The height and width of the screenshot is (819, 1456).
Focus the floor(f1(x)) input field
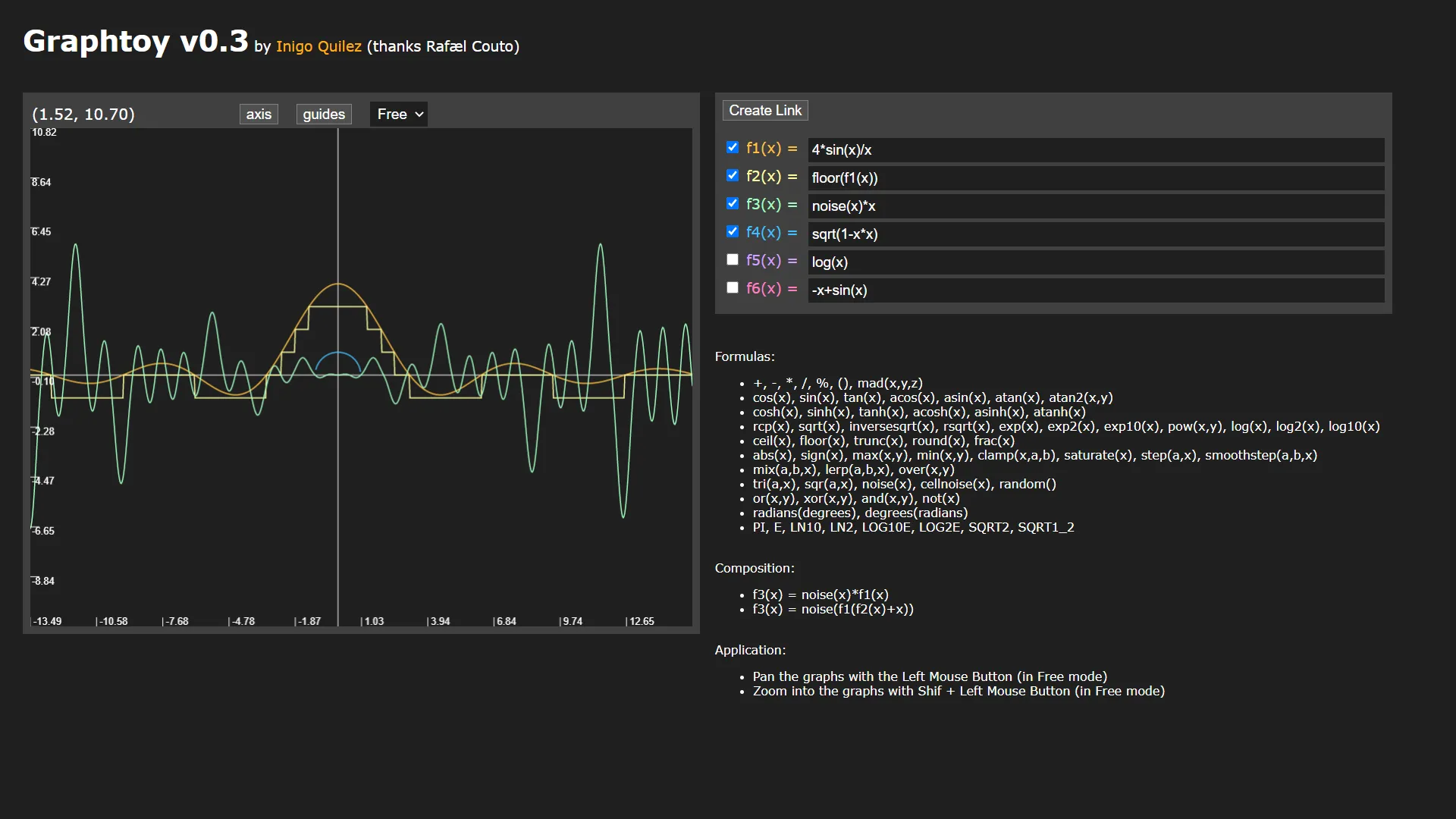click(x=1096, y=178)
